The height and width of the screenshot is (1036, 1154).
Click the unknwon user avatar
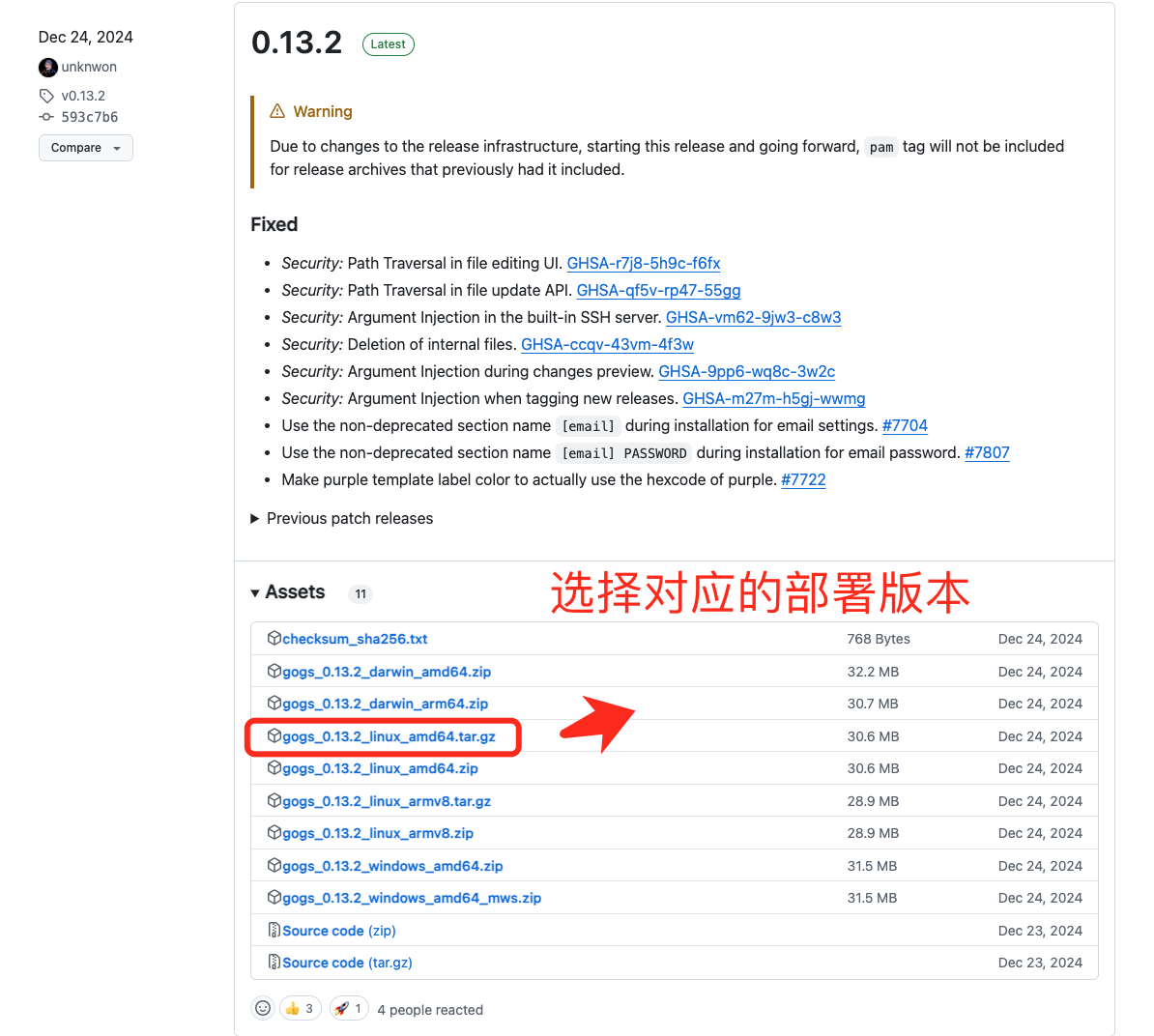coord(47,67)
